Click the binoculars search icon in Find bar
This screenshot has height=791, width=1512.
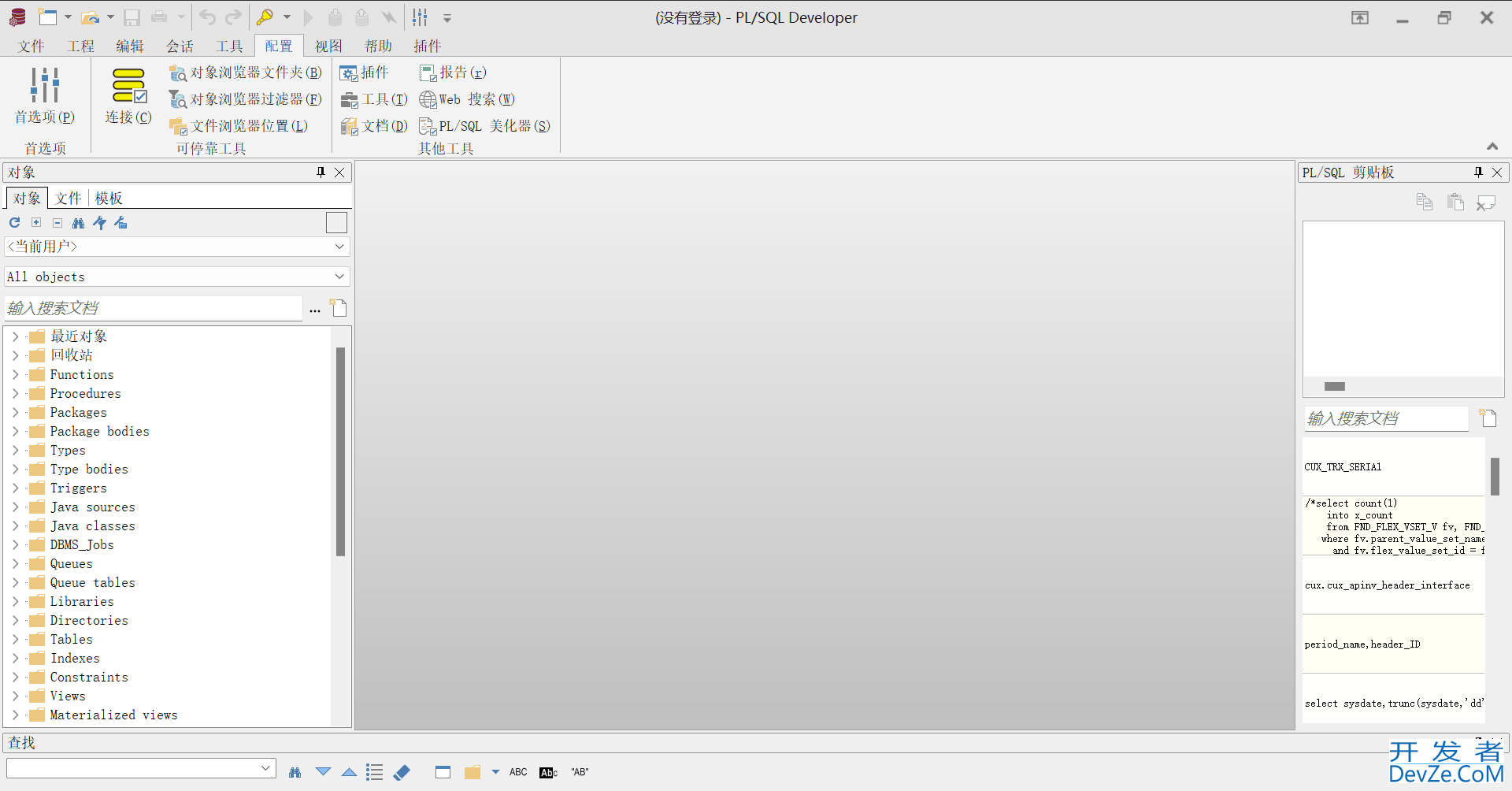click(295, 772)
